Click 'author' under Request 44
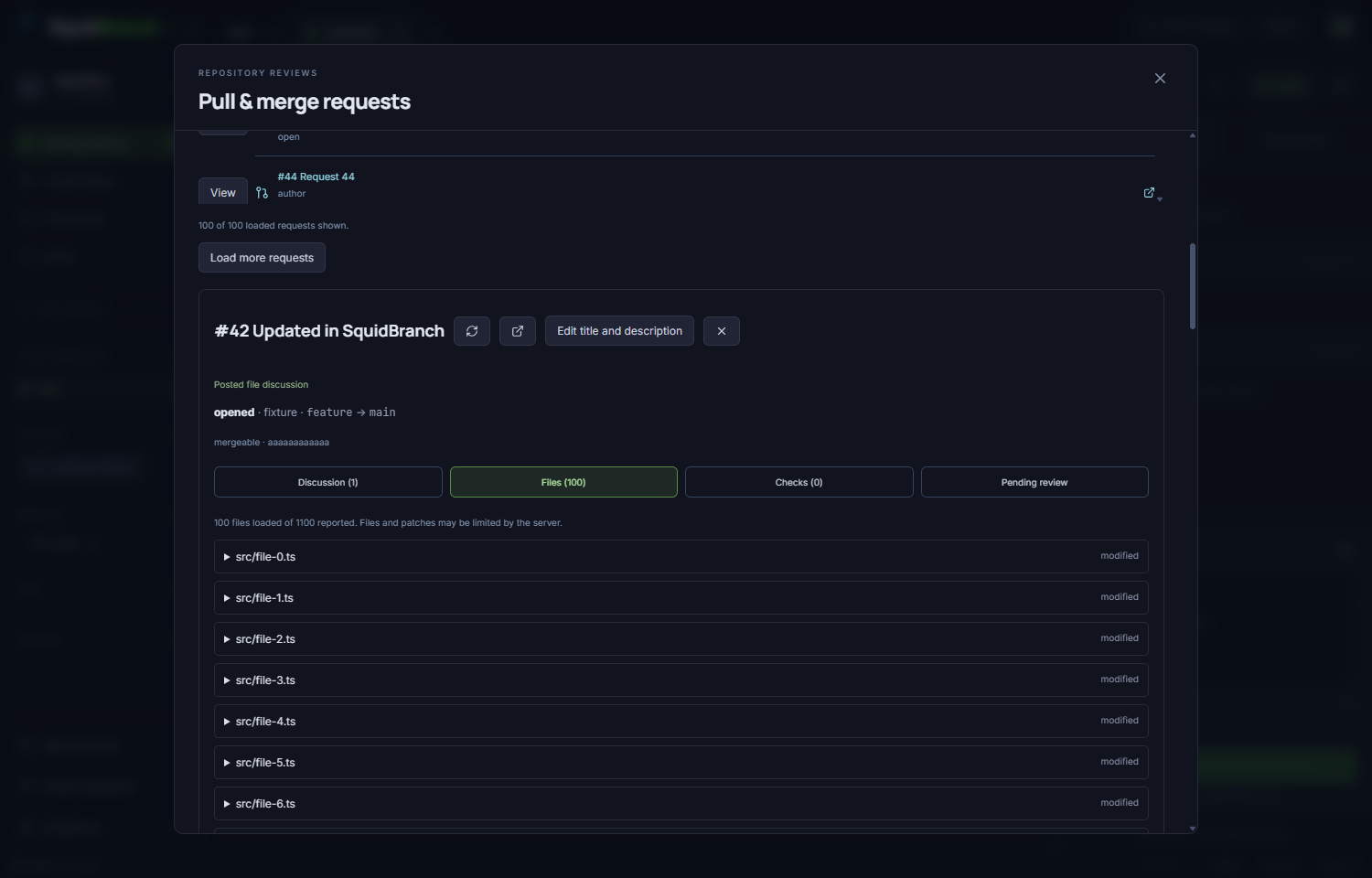Image resolution: width=1372 pixels, height=878 pixels. tap(292, 194)
